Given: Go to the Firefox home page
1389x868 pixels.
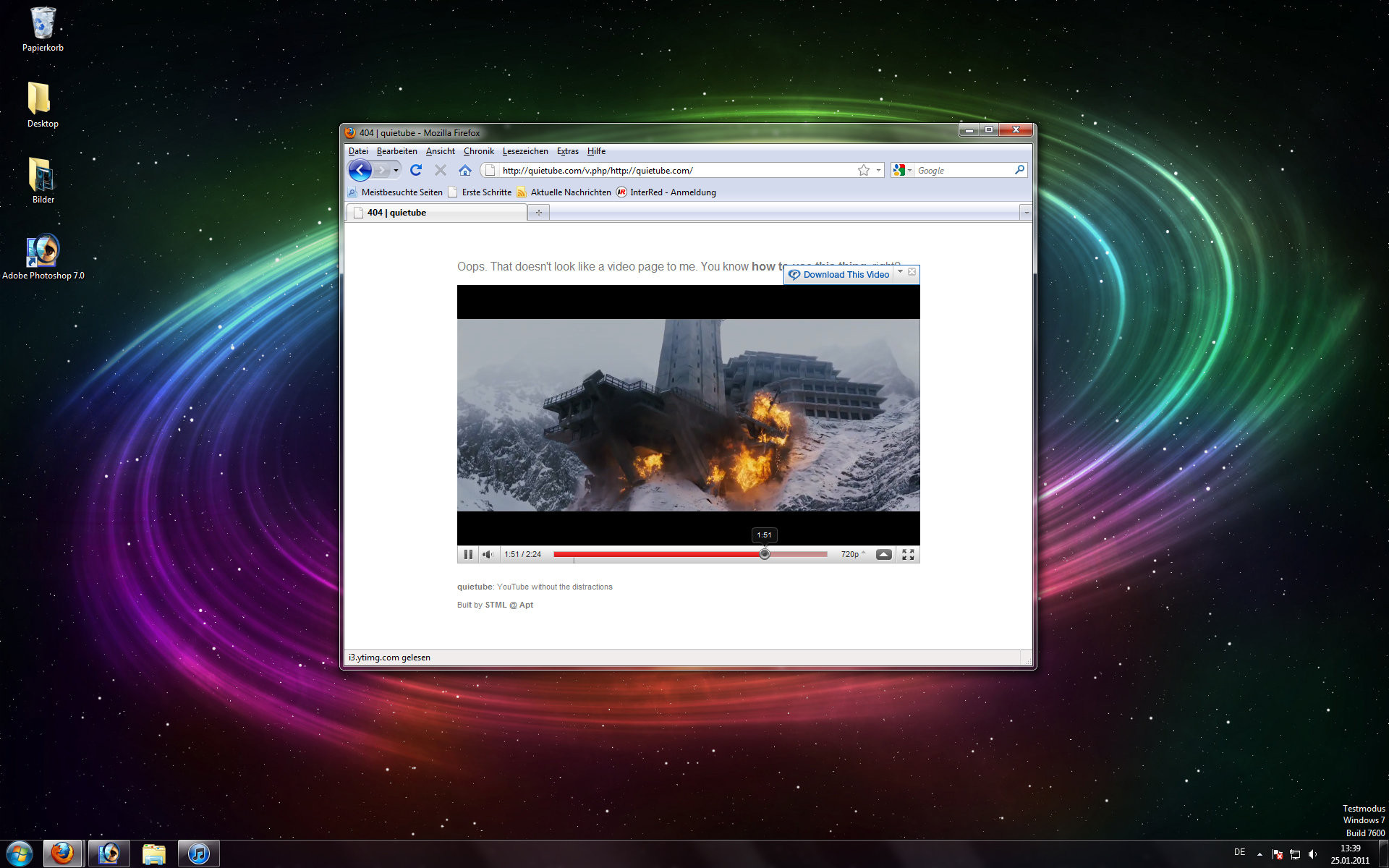Looking at the screenshot, I should (x=465, y=170).
